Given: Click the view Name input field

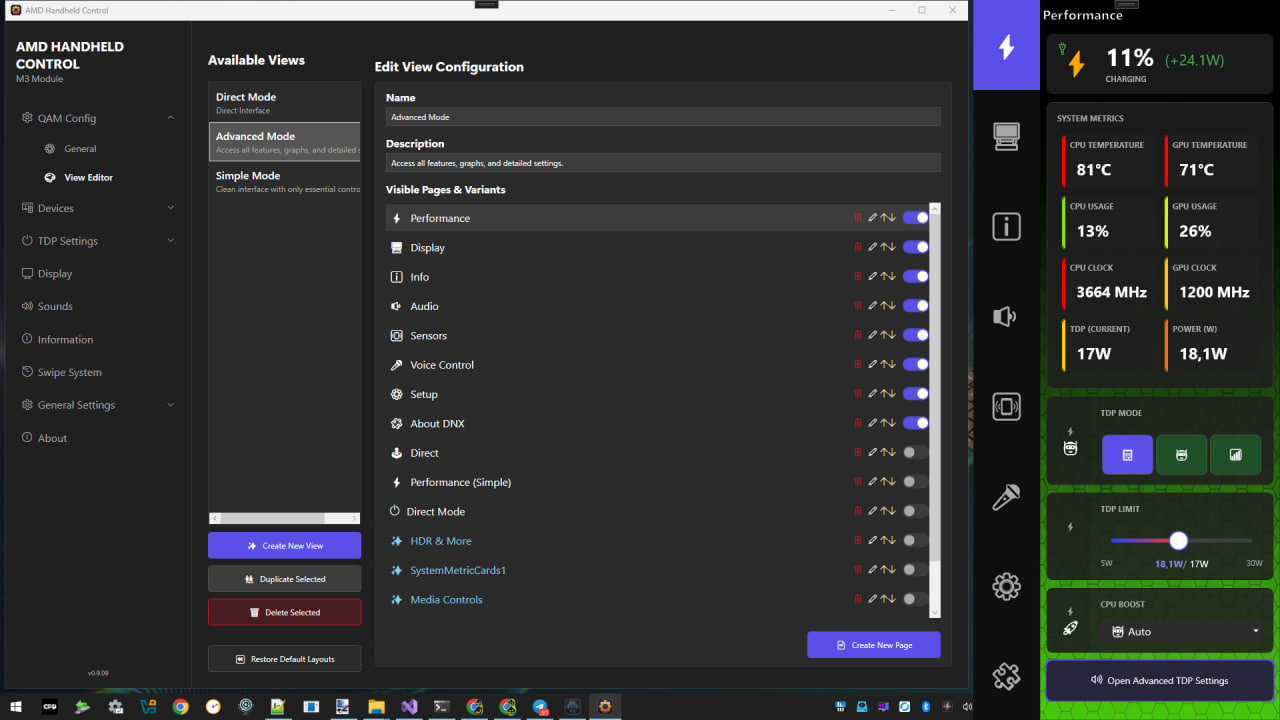Looking at the screenshot, I should 663,117.
